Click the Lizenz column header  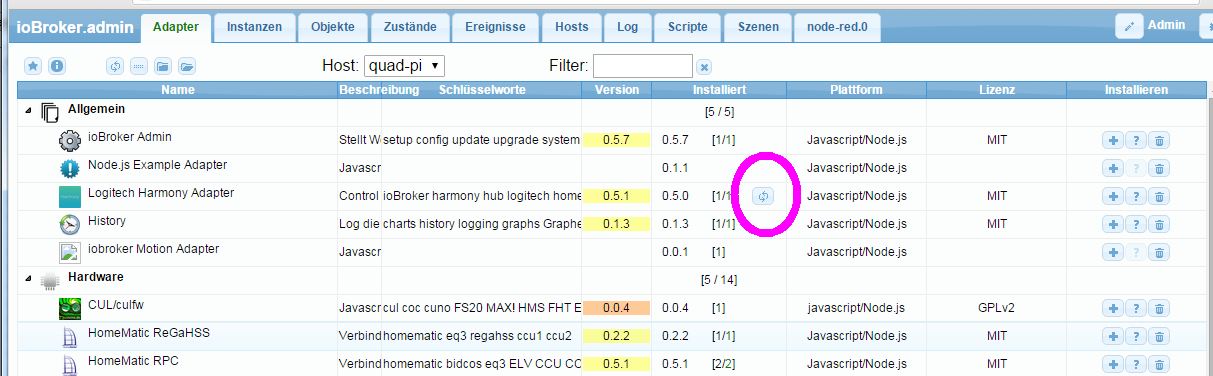(997, 90)
